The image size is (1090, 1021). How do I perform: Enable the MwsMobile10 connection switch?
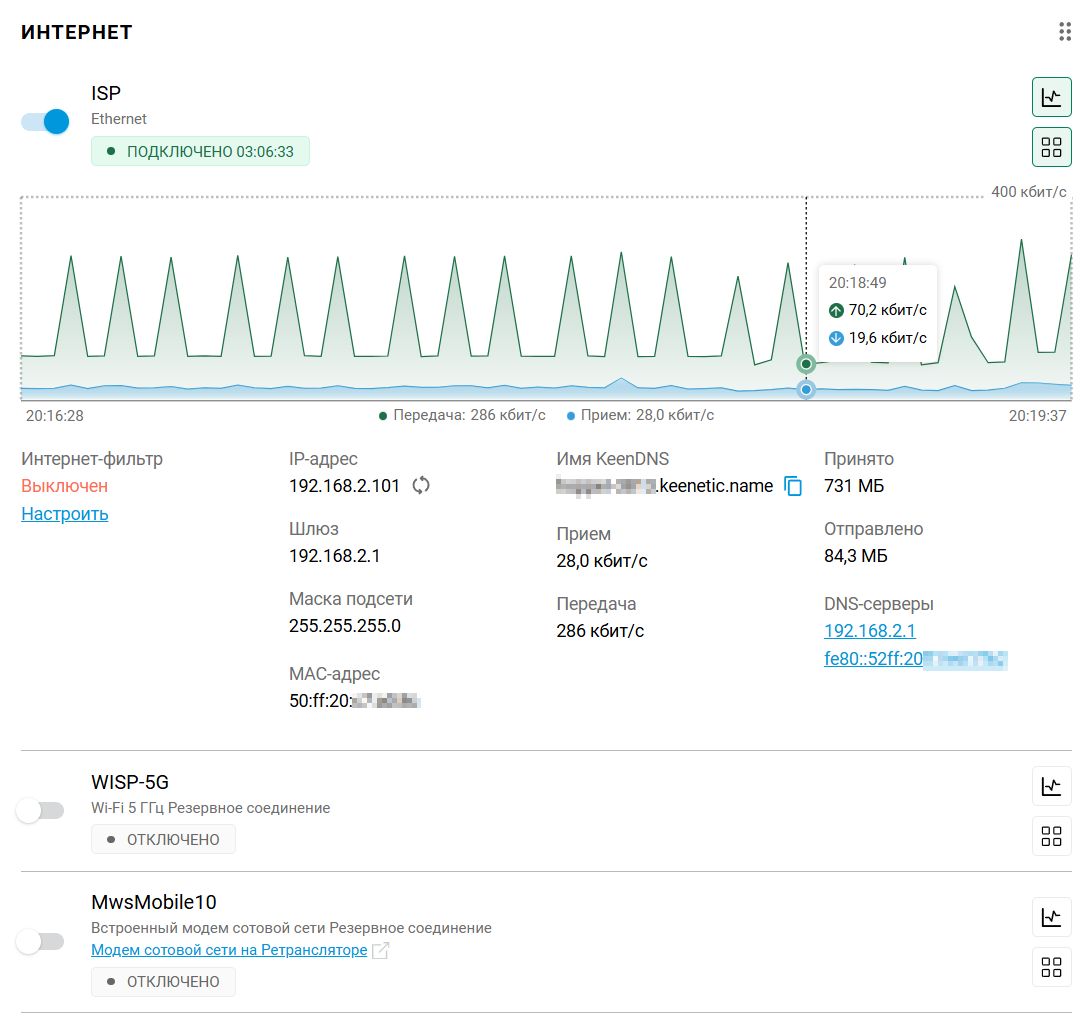(x=41, y=941)
